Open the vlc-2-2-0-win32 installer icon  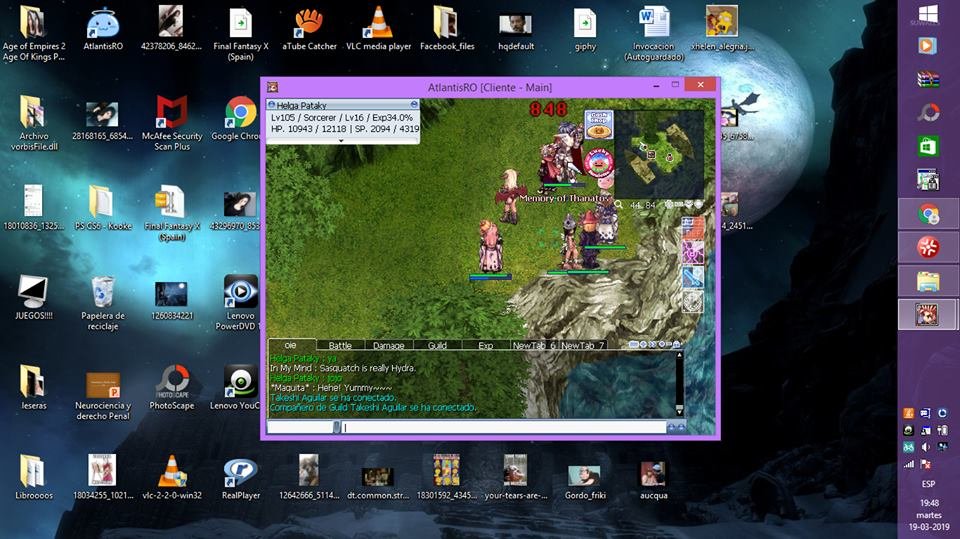[172, 479]
